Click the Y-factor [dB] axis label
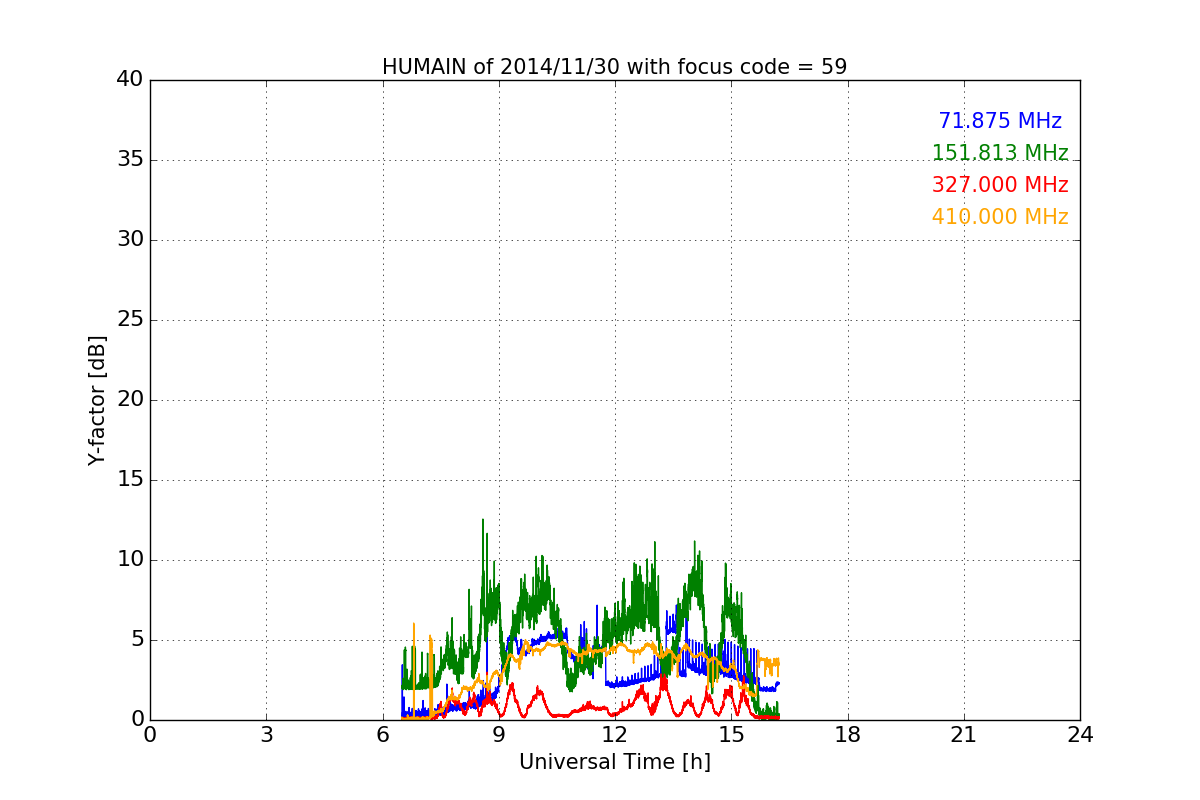Screen dimensions: 1200x800 click(x=97, y=400)
